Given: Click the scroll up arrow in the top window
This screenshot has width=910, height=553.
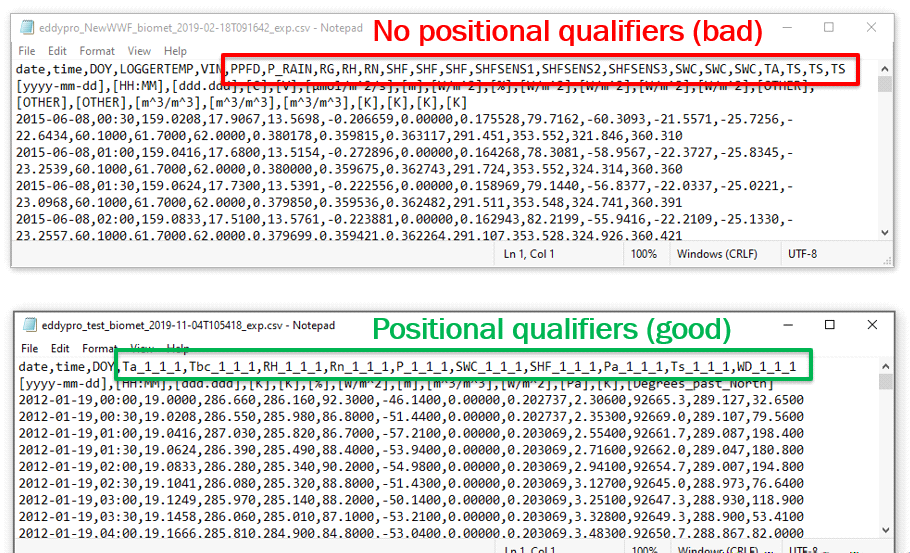Looking at the screenshot, I should (x=885, y=68).
